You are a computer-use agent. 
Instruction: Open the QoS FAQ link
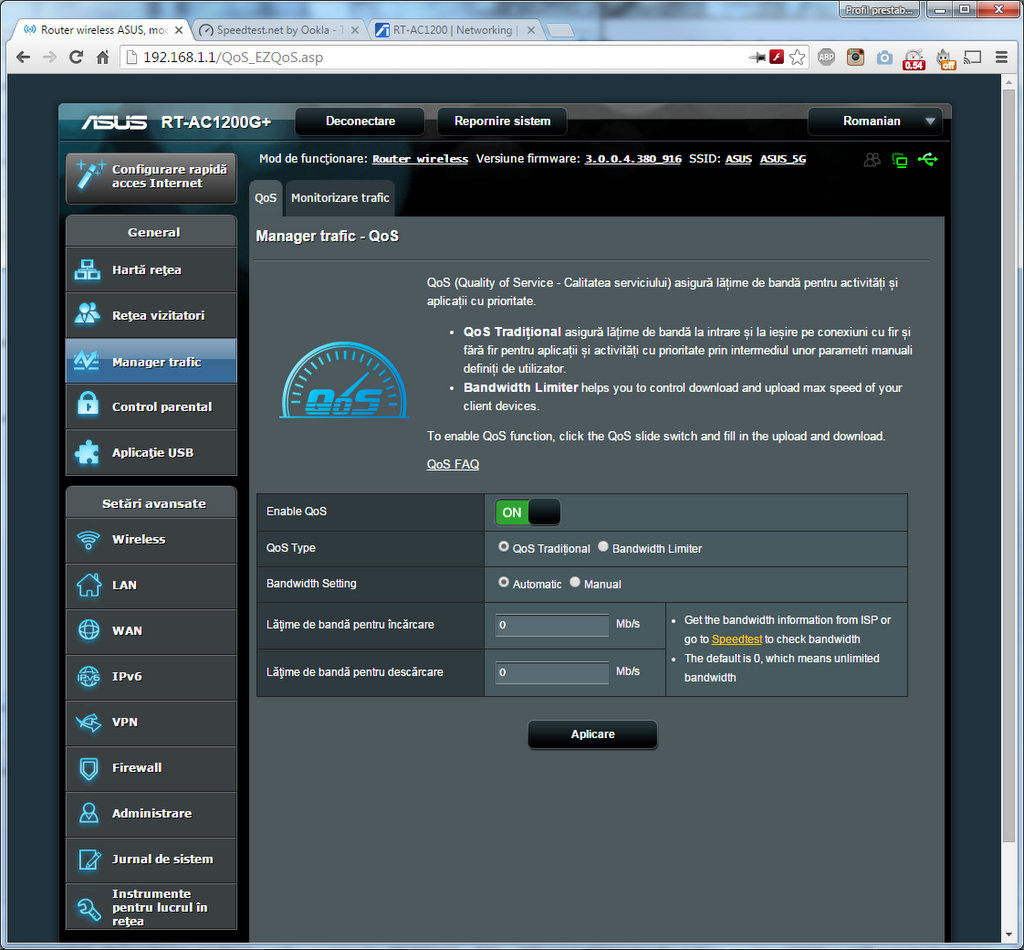[453, 464]
